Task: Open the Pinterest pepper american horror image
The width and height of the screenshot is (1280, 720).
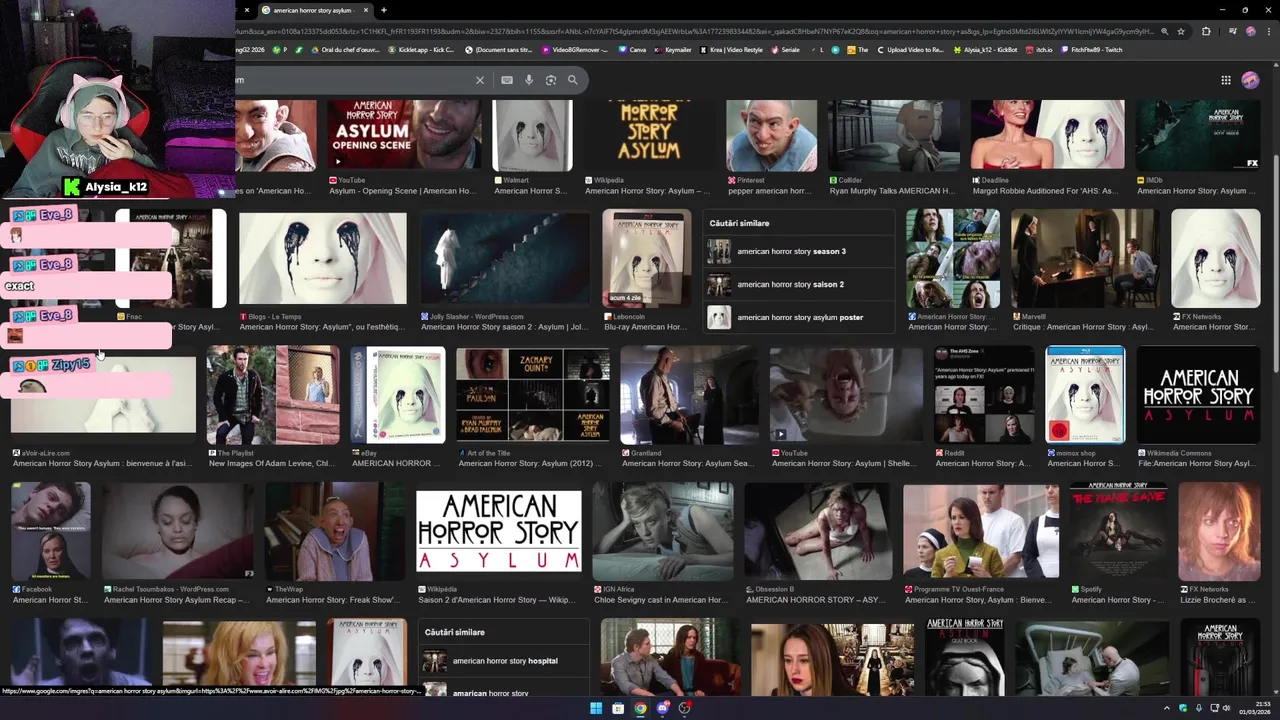Action: click(771, 135)
